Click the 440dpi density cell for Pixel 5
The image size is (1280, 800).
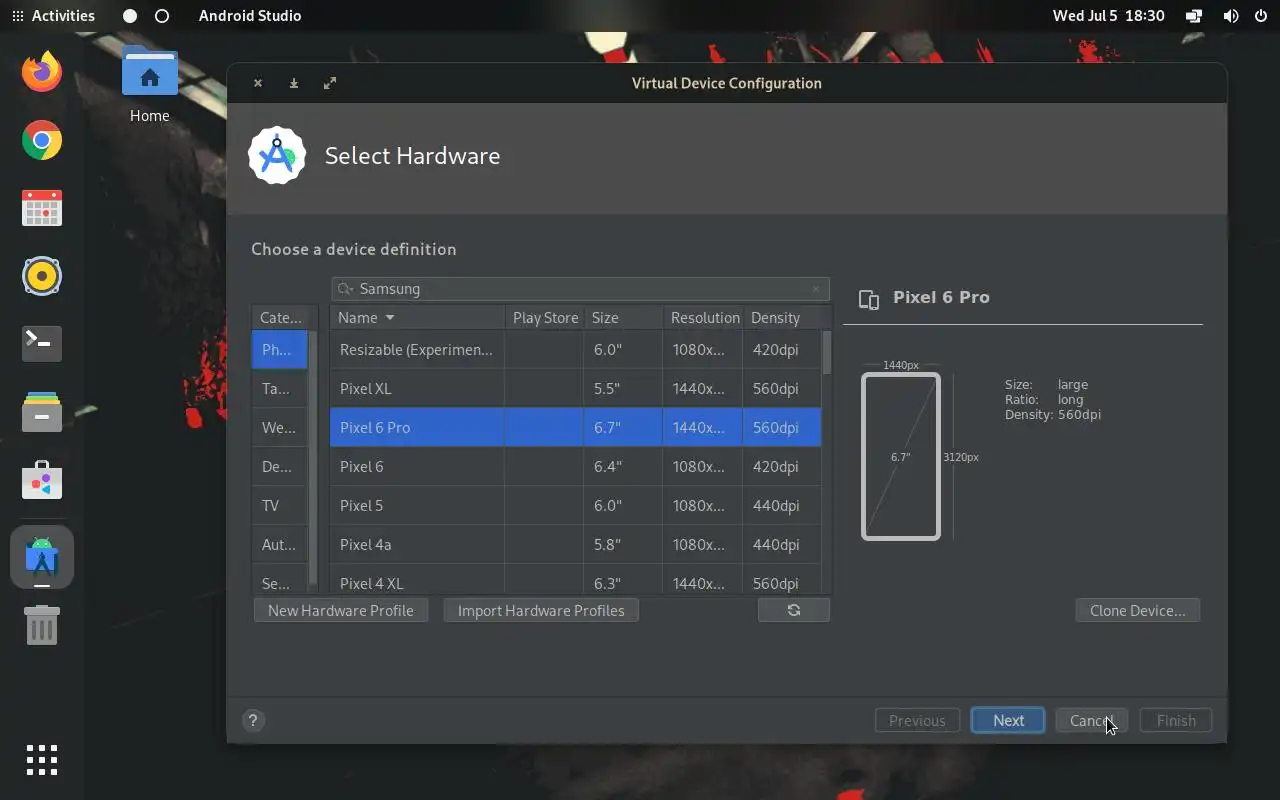click(782, 505)
